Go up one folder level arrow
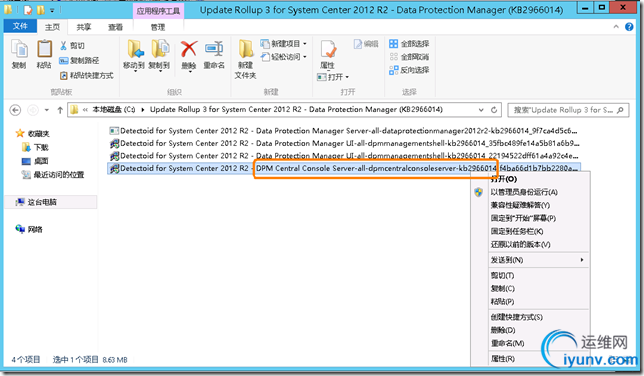644x376 pixels. click(x=60, y=110)
